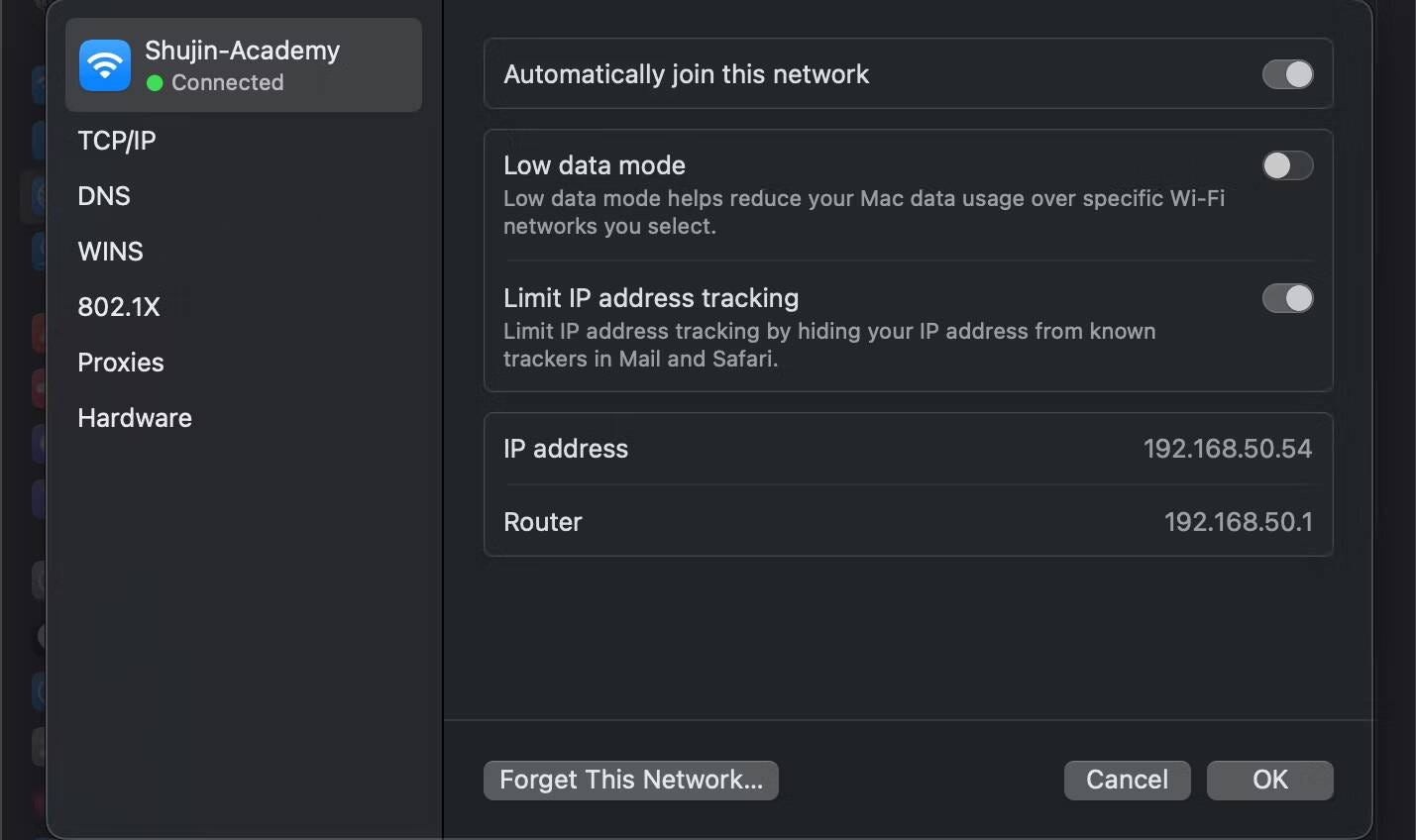The height and width of the screenshot is (840, 1416).
Task: Disable Limit IP address tracking
Action: click(1287, 298)
